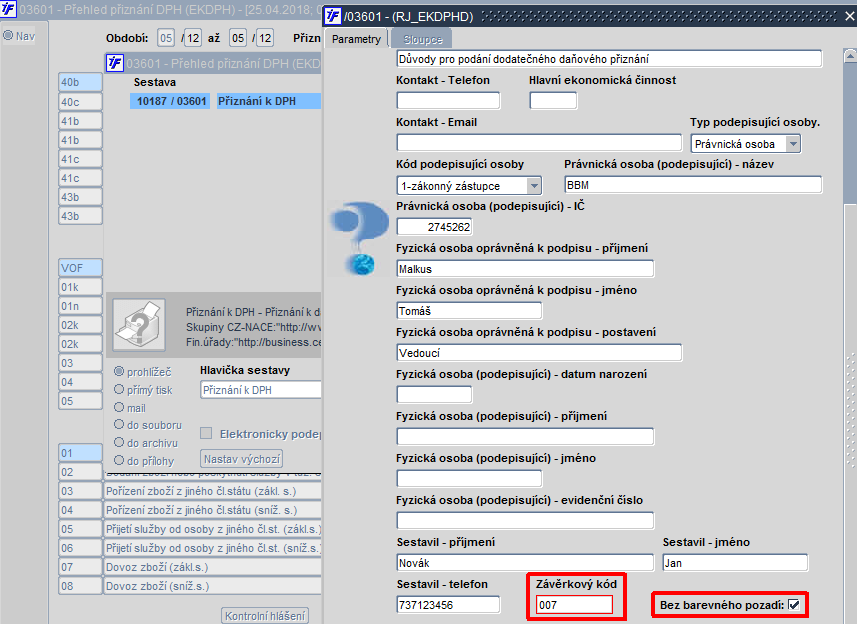Select do archivu output option
Screen dimensions: 857x624
(119, 443)
